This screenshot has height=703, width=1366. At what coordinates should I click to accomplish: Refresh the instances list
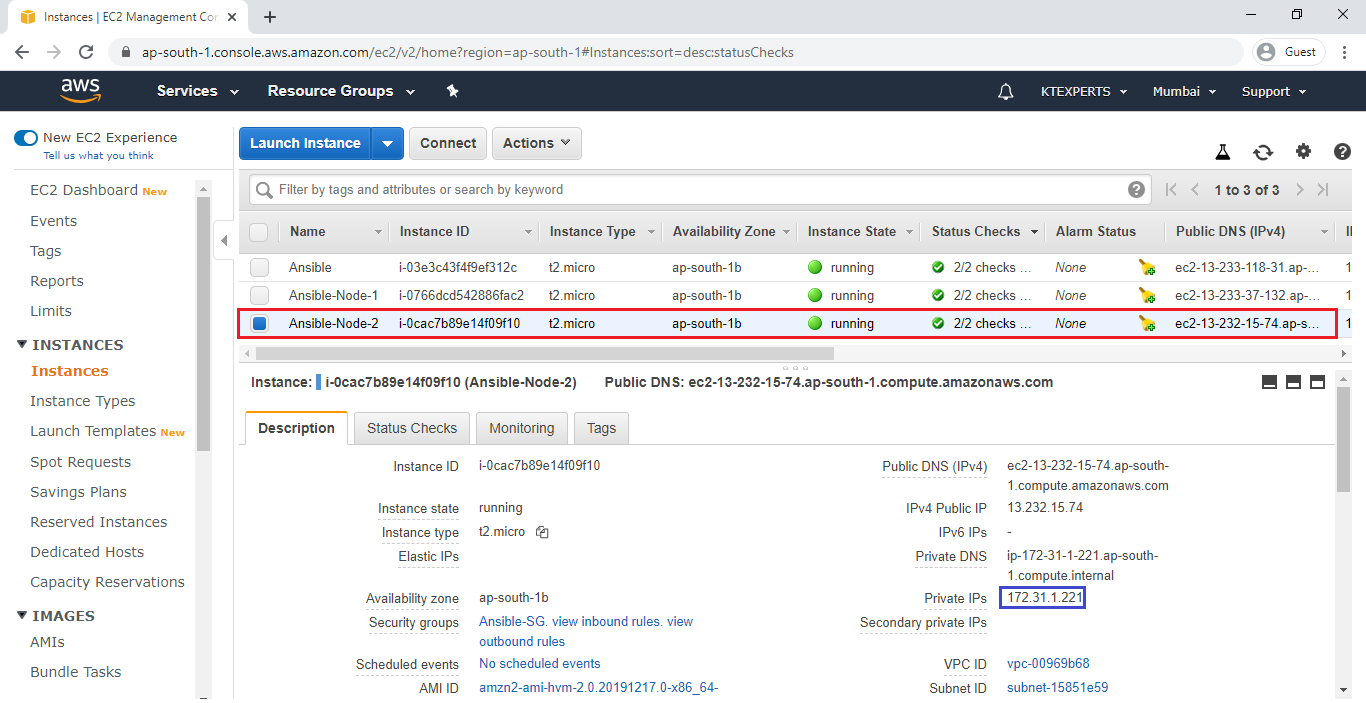(1263, 152)
